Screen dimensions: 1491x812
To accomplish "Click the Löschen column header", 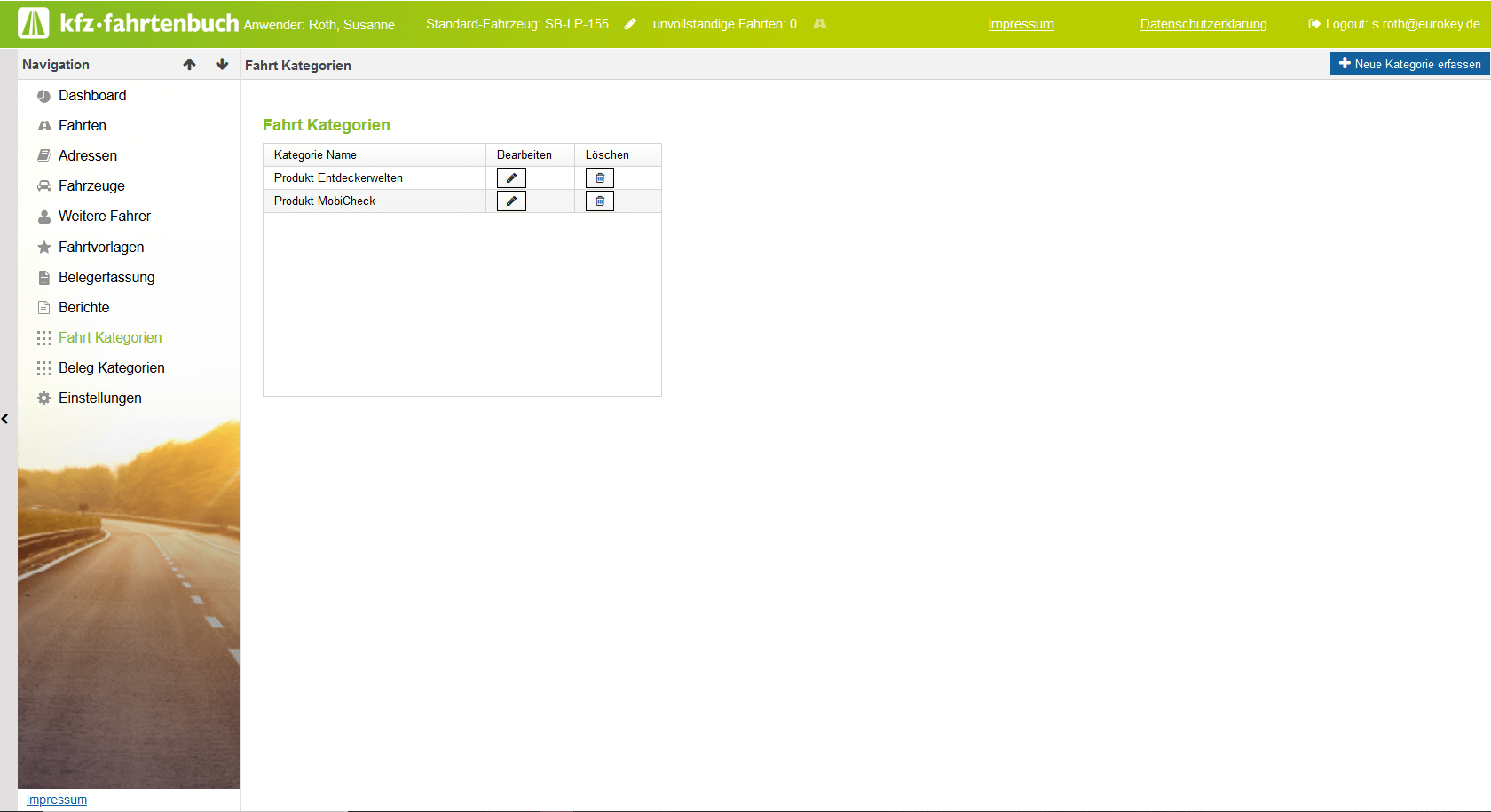I will tap(618, 154).
